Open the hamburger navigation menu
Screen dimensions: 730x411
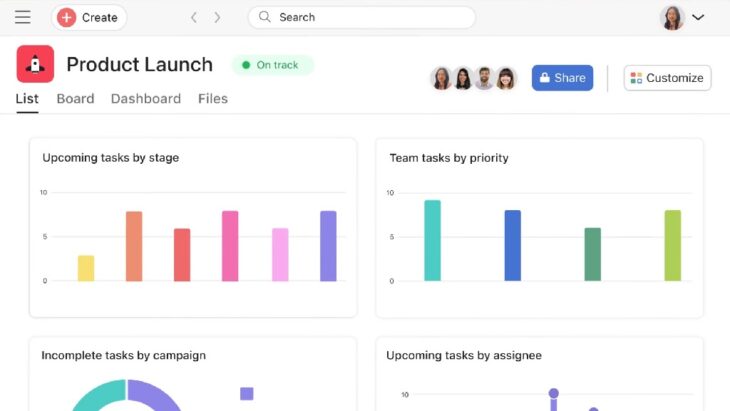(22, 17)
